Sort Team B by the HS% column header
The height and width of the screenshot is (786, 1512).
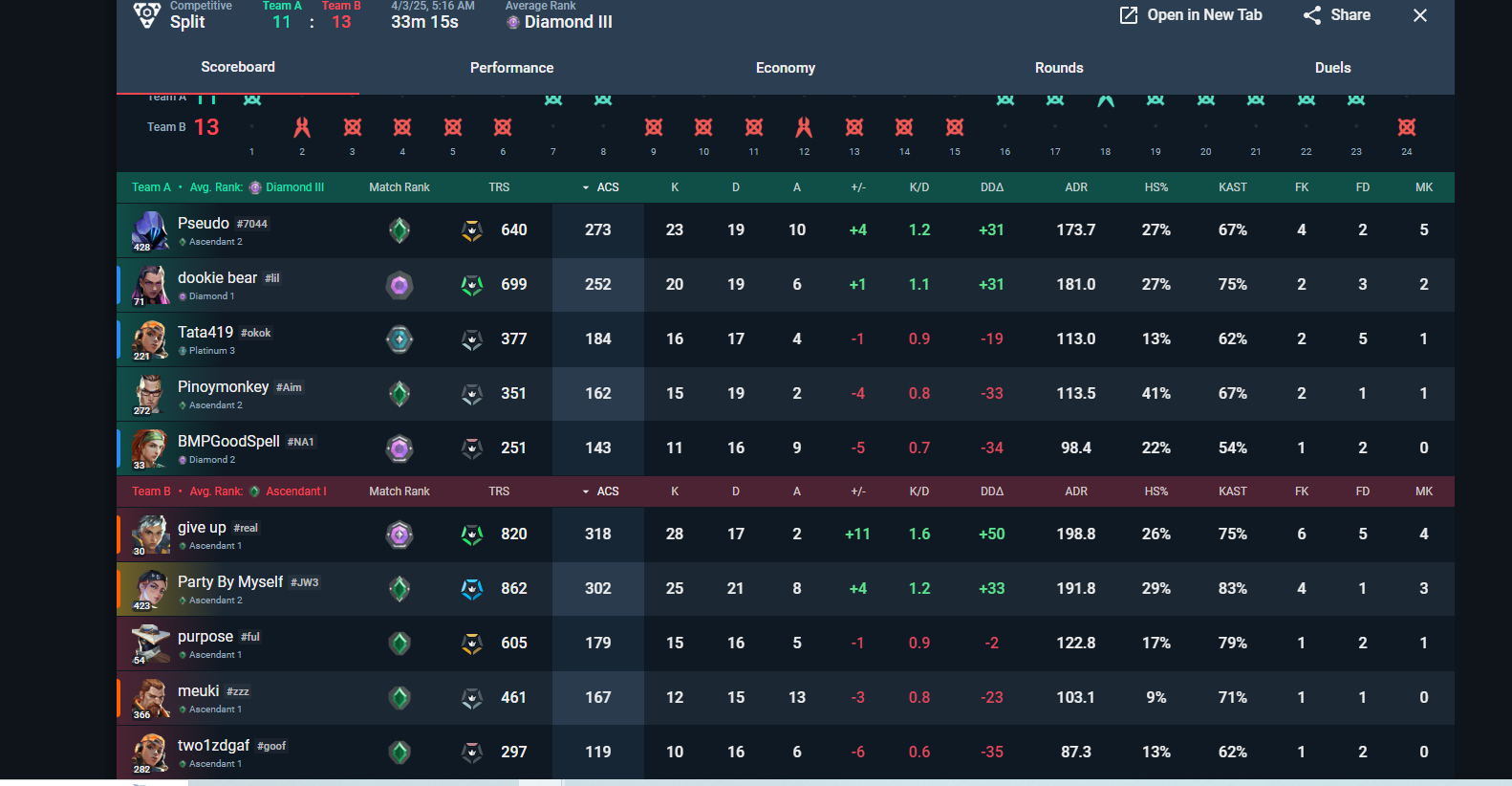(x=1156, y=491)
